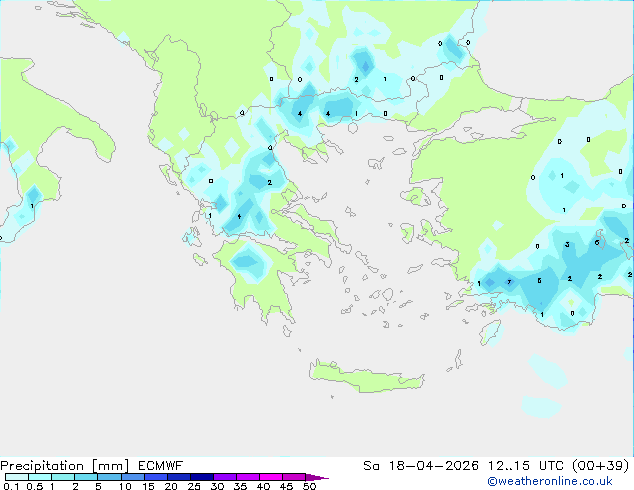
Task: Click the Peloponnese rain patch on map
Action: point(248,261)
